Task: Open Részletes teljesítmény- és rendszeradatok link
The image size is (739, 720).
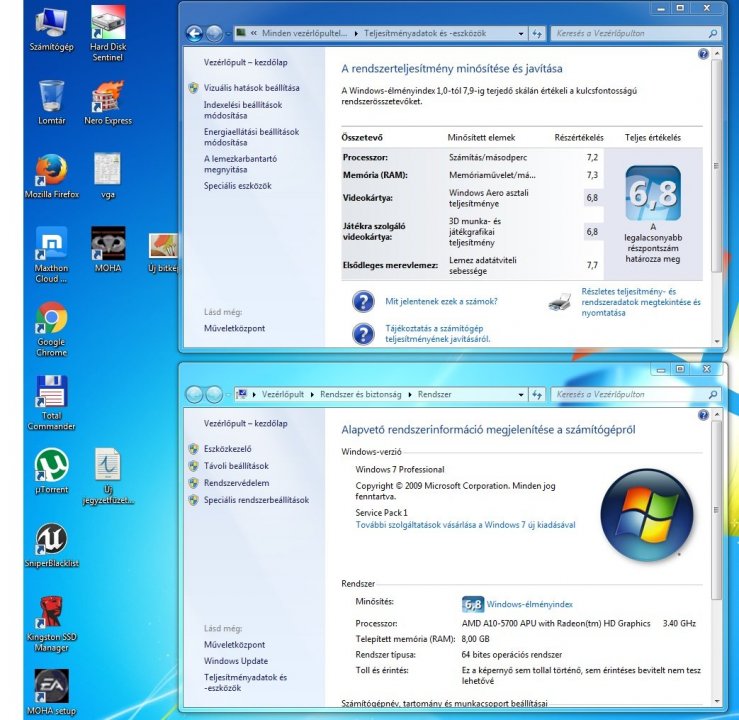Action: (640, 302)
